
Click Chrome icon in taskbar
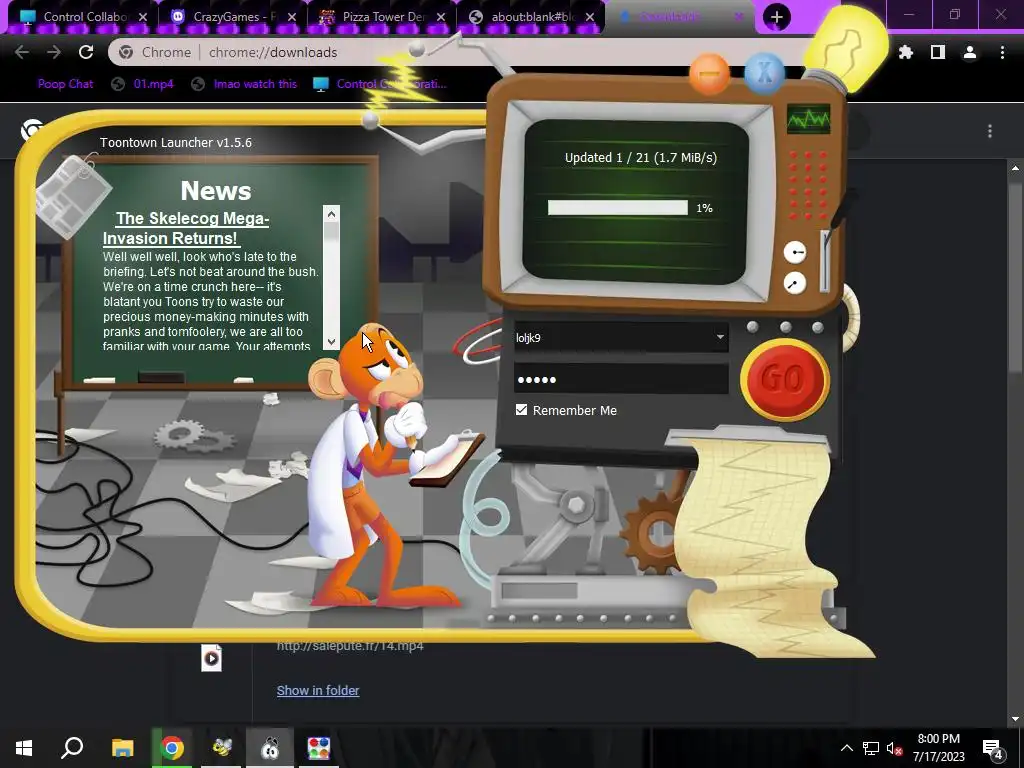(172, 748)
